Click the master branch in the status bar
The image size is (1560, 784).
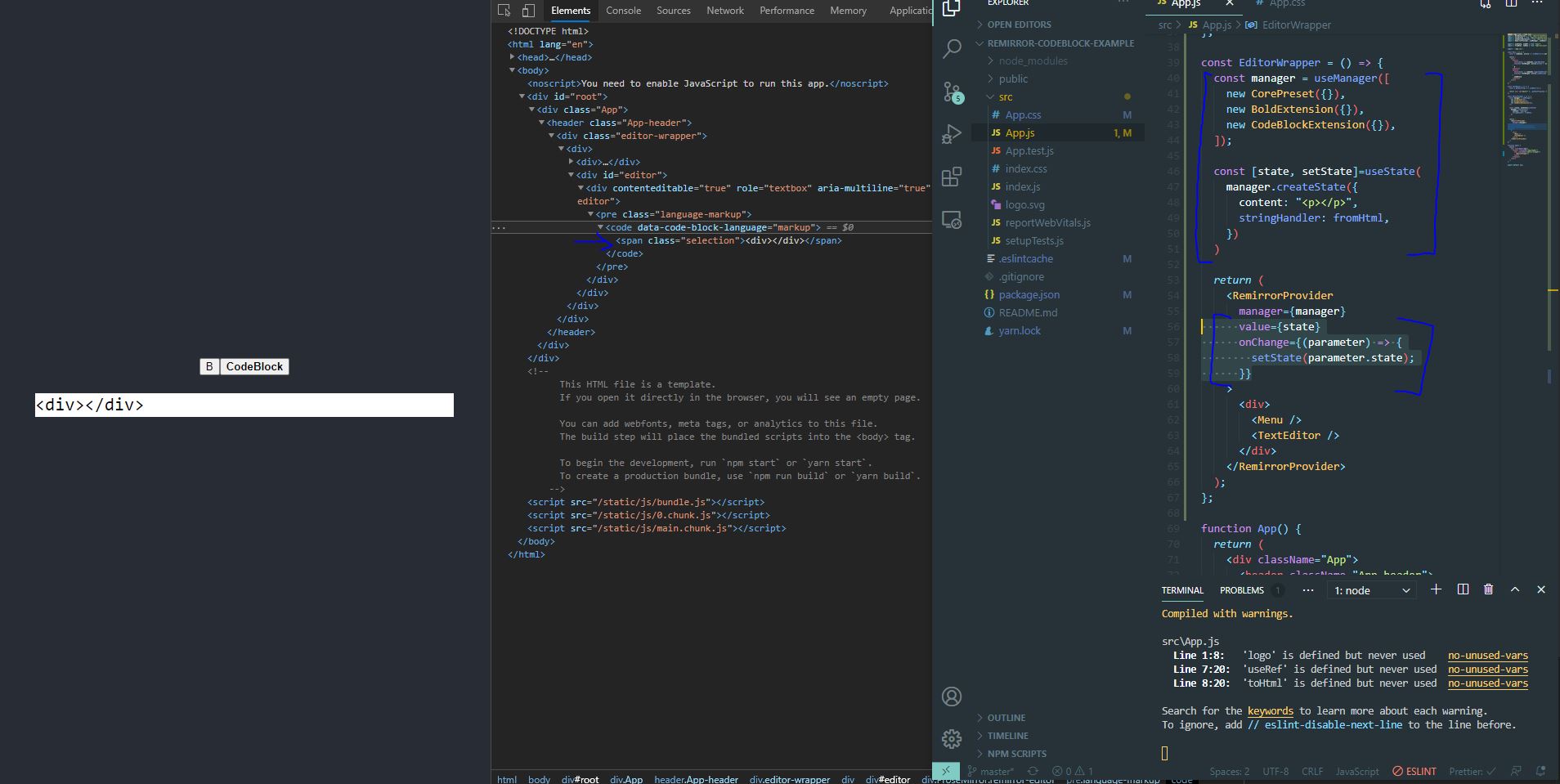(992, 770)
